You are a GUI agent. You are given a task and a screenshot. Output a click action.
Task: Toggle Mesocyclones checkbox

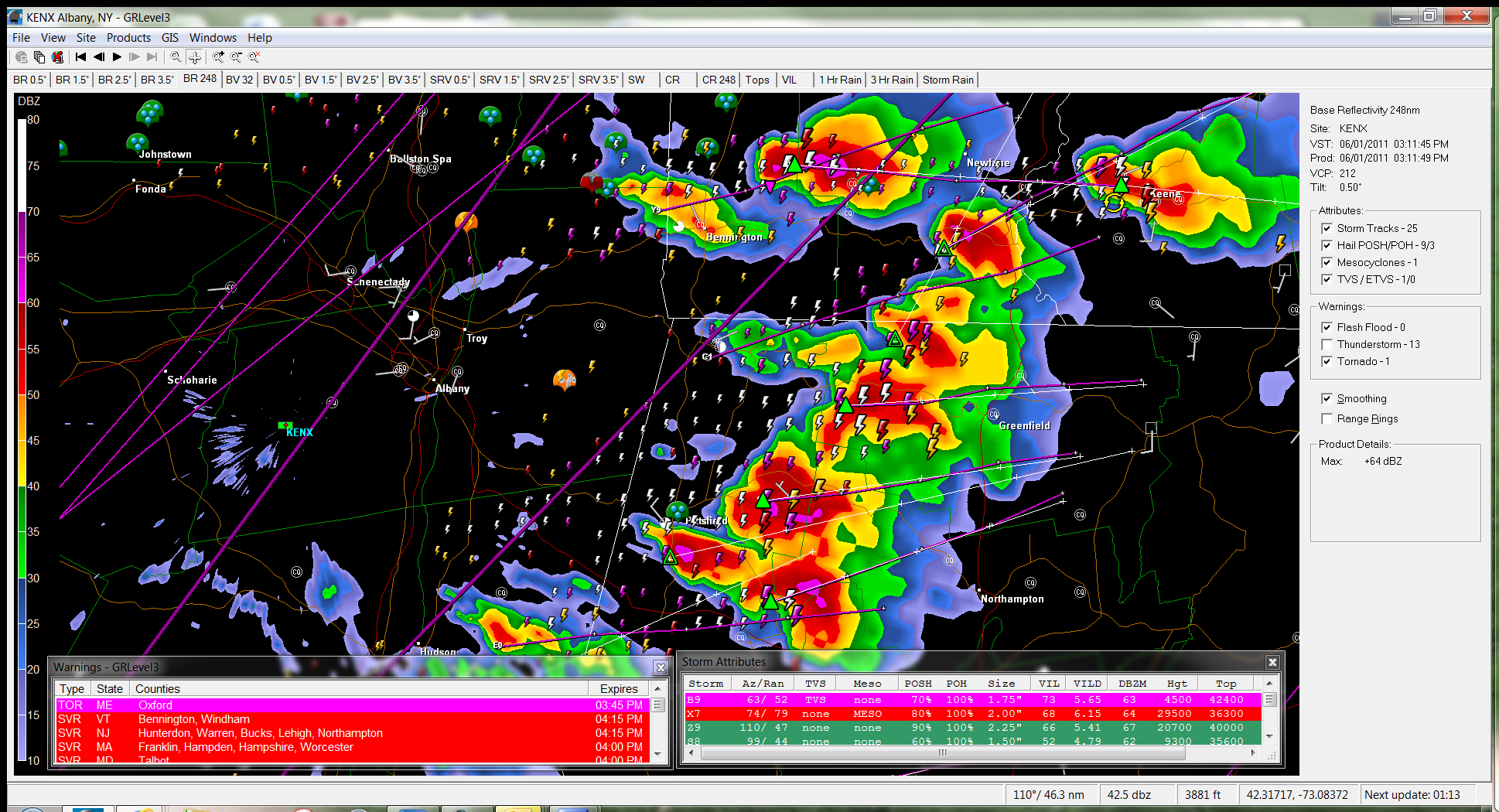click(x=1327, y=262)
